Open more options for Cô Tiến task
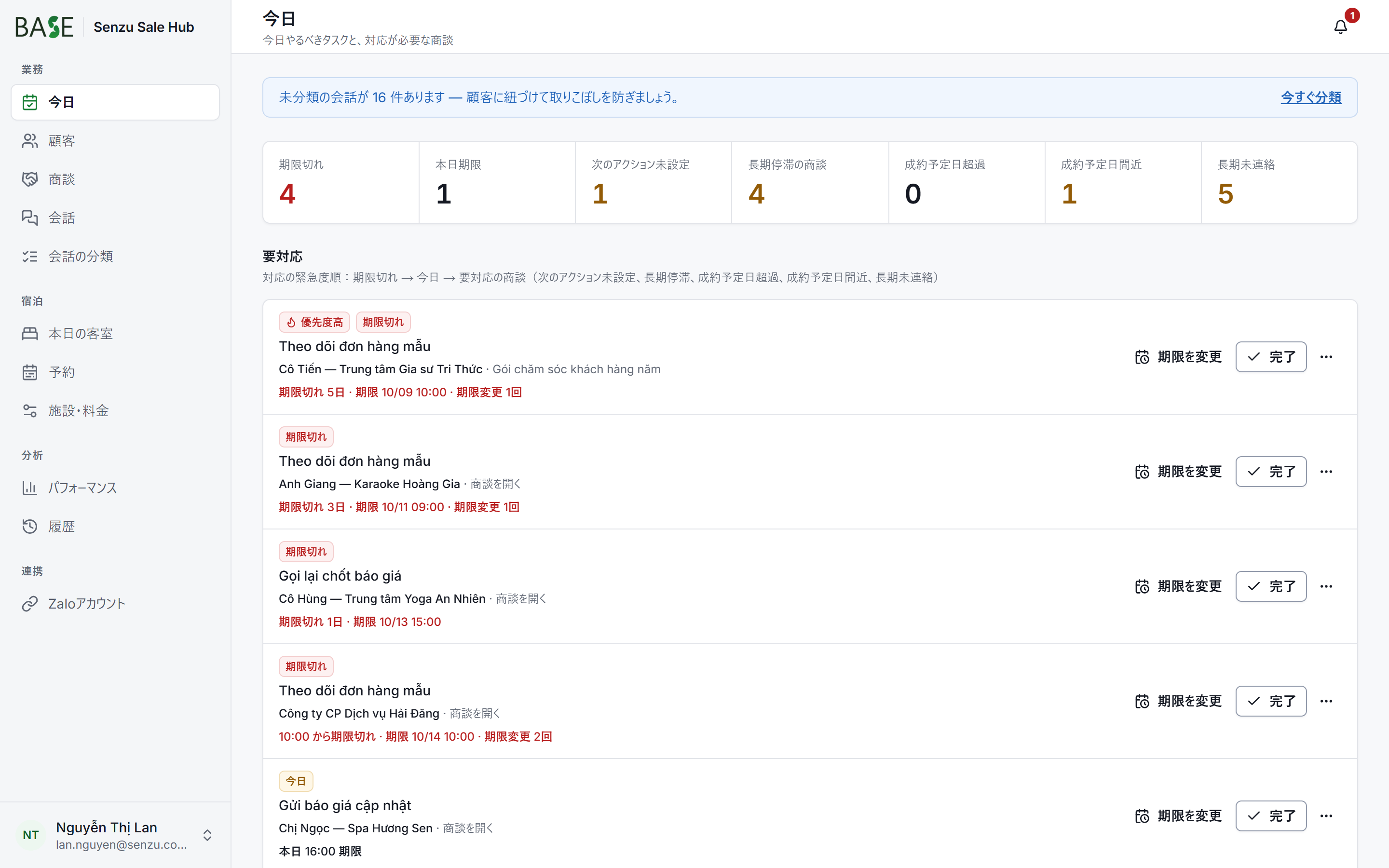Image resolution: width=1389 pixels, height=868 pixels. click(1326, 357)
